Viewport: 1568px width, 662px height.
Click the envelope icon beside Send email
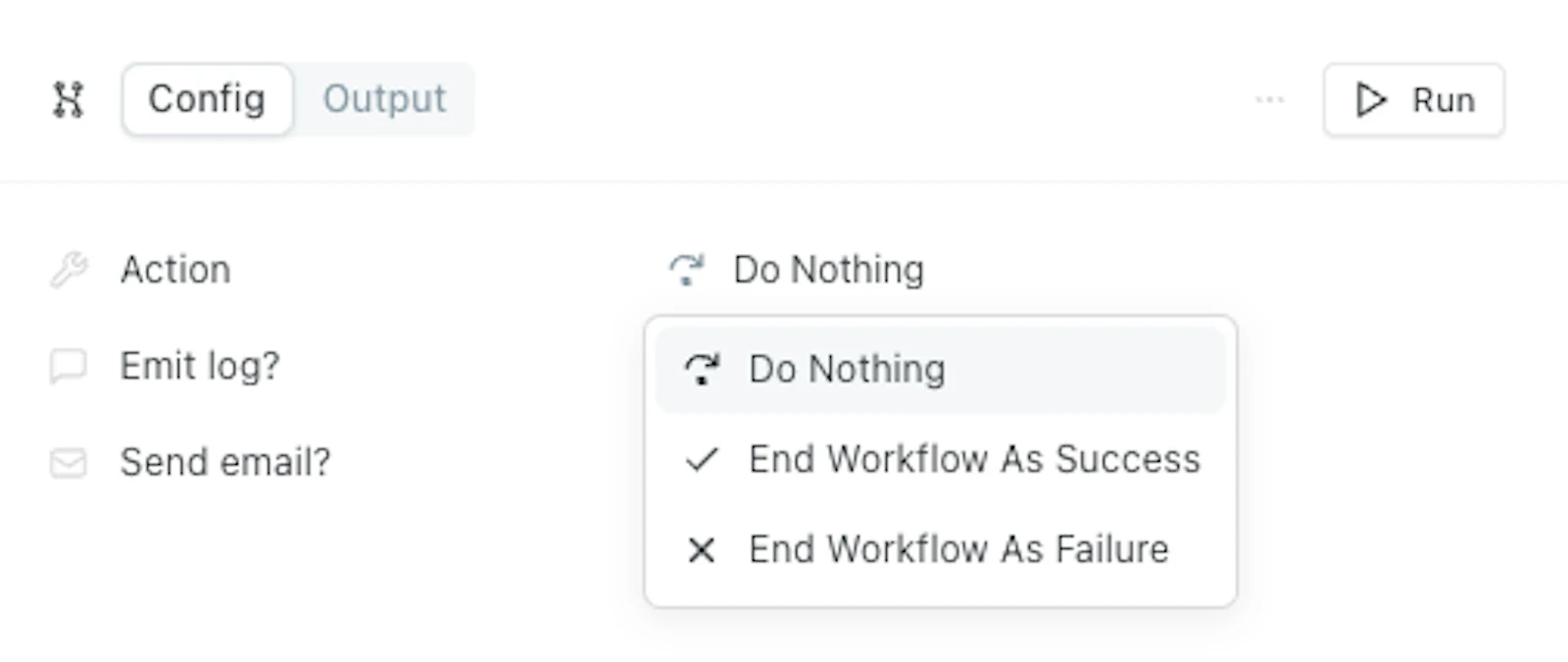(69, 462)
